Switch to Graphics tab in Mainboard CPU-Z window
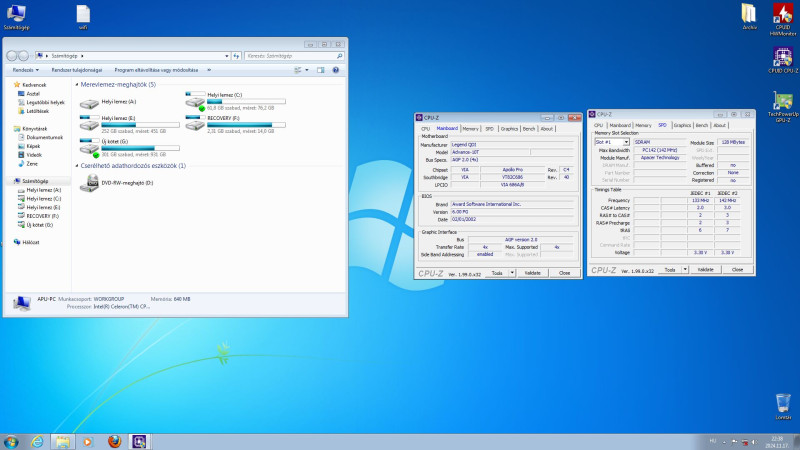Screen dimensions: 800x450 coord(509,129)
